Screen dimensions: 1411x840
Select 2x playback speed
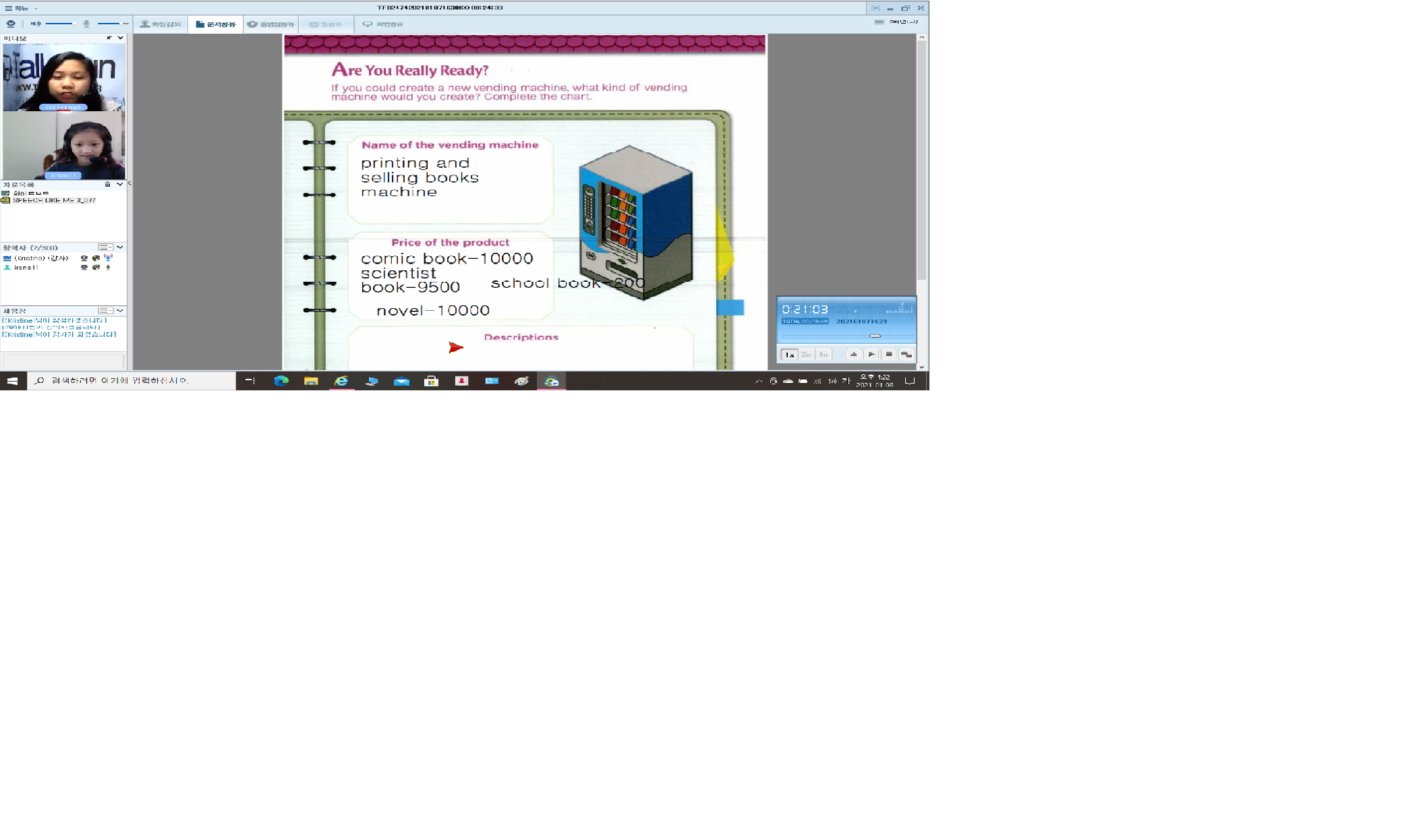(806, 354)
